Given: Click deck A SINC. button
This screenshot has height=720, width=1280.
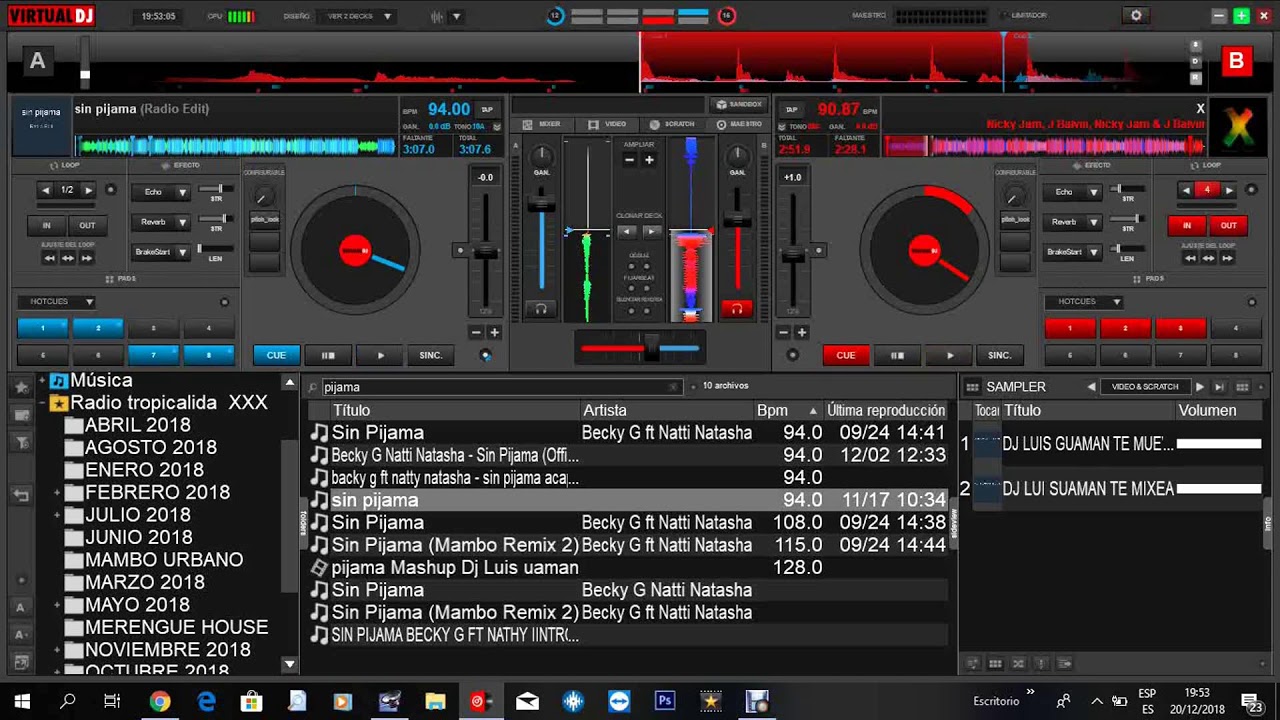Looking at the screenshot, I should [x=431, y=355].
